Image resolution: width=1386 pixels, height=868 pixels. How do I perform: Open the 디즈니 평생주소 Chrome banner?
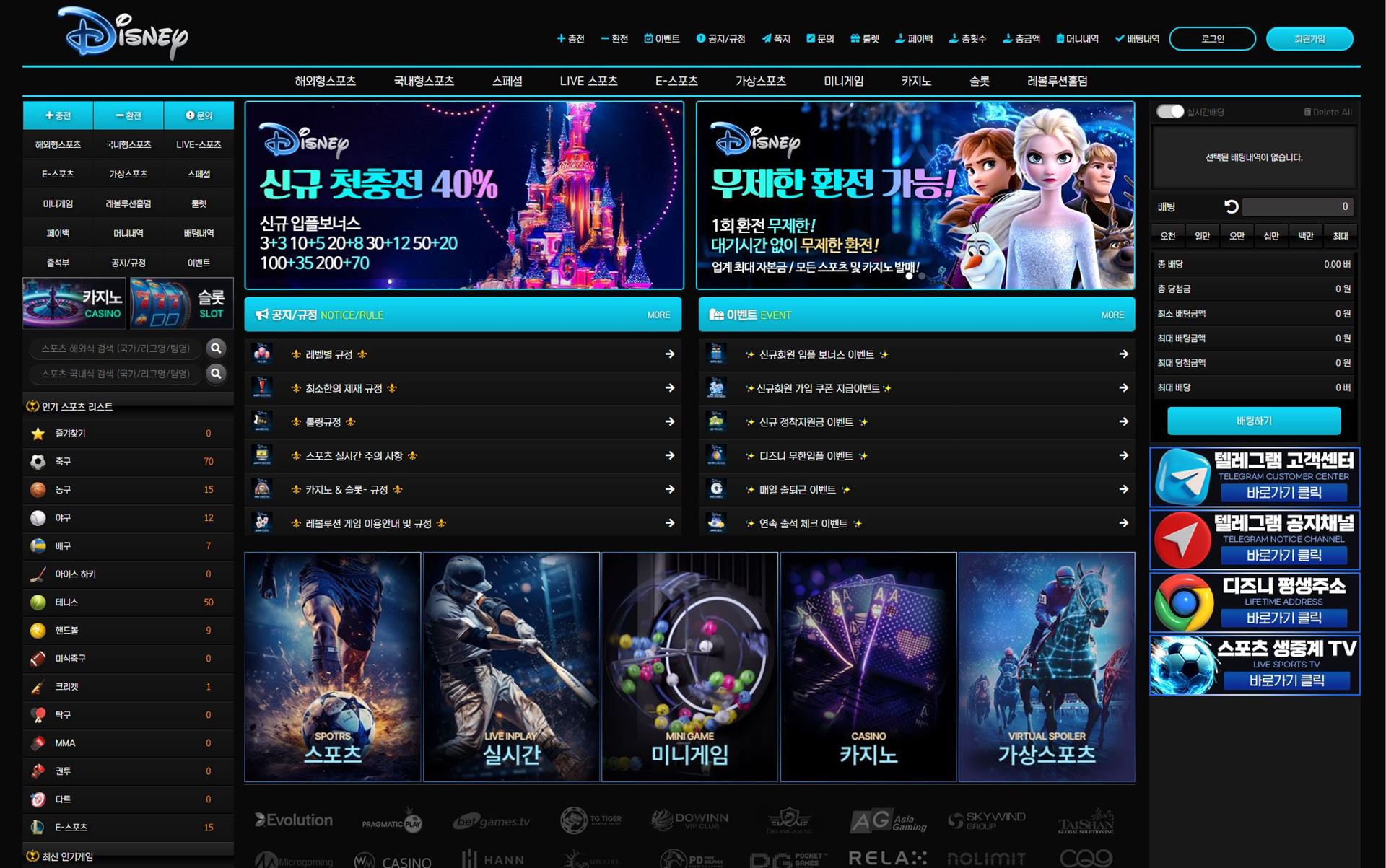(1255, 602)
